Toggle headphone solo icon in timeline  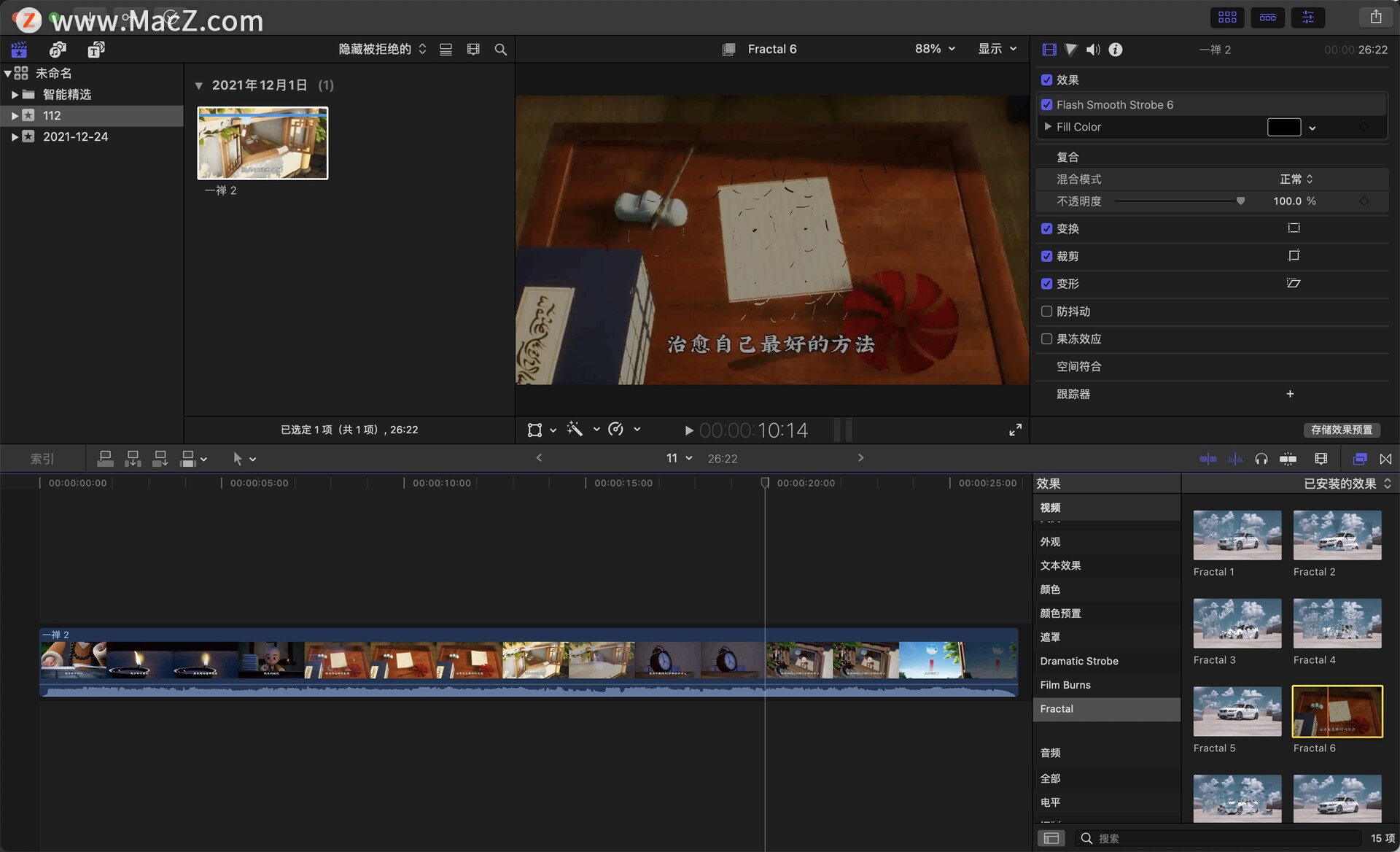pyautogui.click(x=1261, y=459)
